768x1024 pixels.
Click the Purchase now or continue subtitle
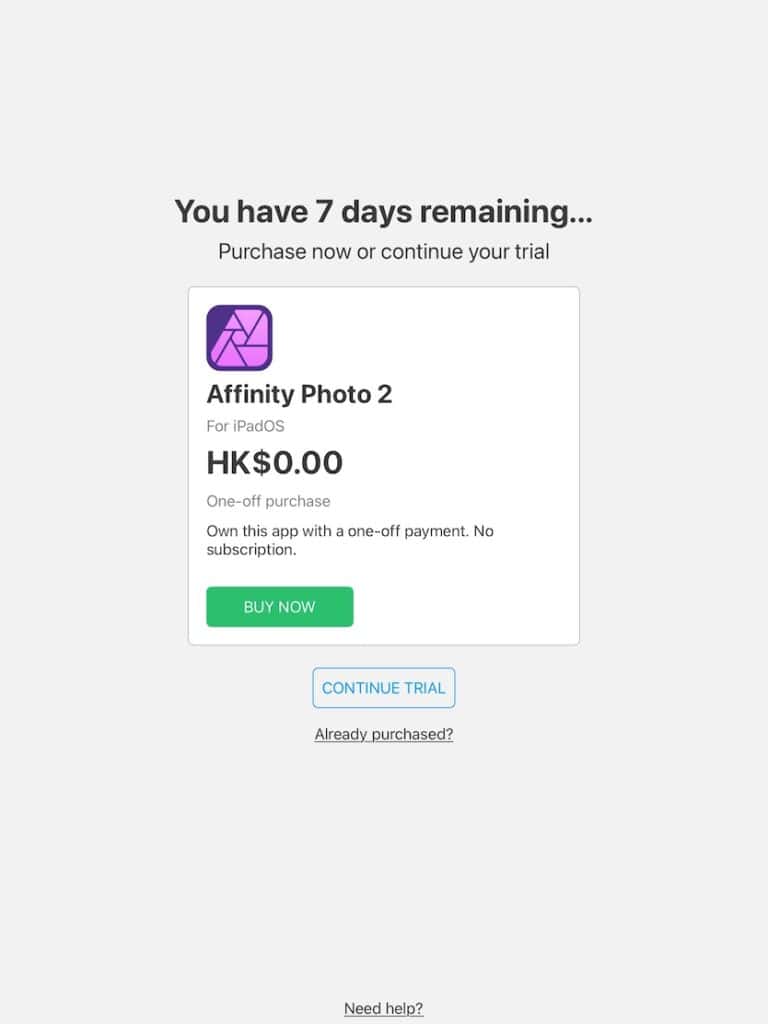[384, 252]
